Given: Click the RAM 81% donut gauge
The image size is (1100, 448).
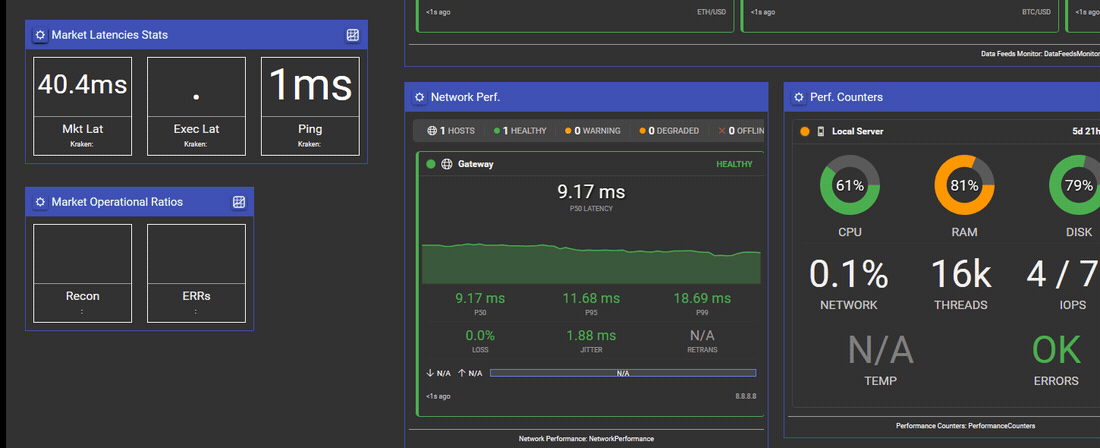Looking at the screenshot, I should click(x=965, y=185).
